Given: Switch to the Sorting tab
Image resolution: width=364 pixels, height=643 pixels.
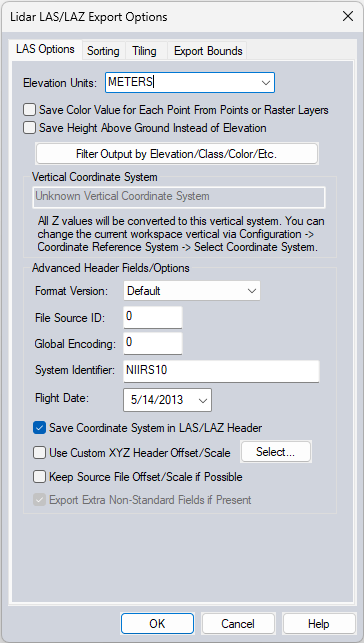Looking at the screenshot, I should tap(103, 51).
